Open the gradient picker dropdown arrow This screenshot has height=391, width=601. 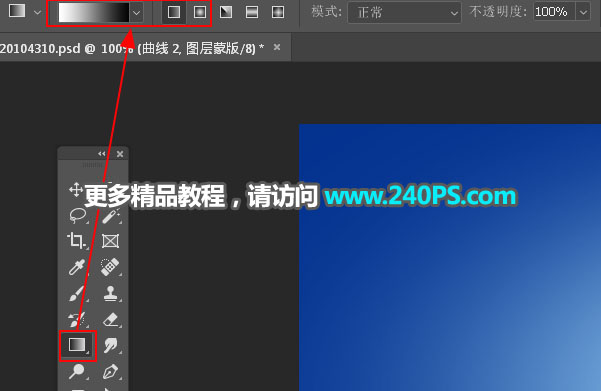[x=136, y=13]
